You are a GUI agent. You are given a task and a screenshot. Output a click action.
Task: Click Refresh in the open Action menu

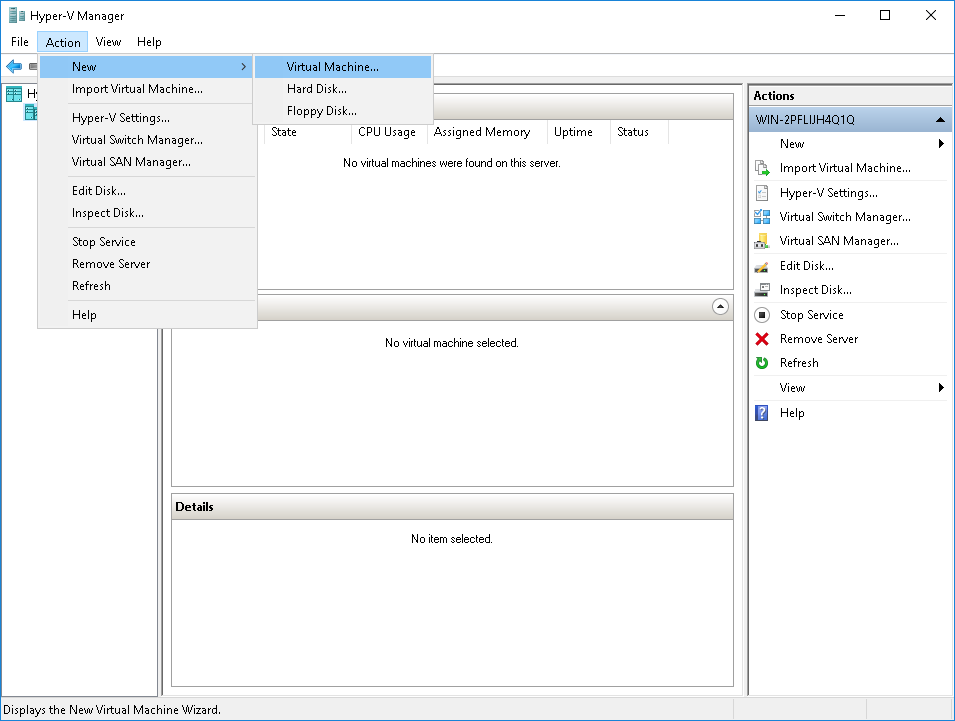point(91,285)
